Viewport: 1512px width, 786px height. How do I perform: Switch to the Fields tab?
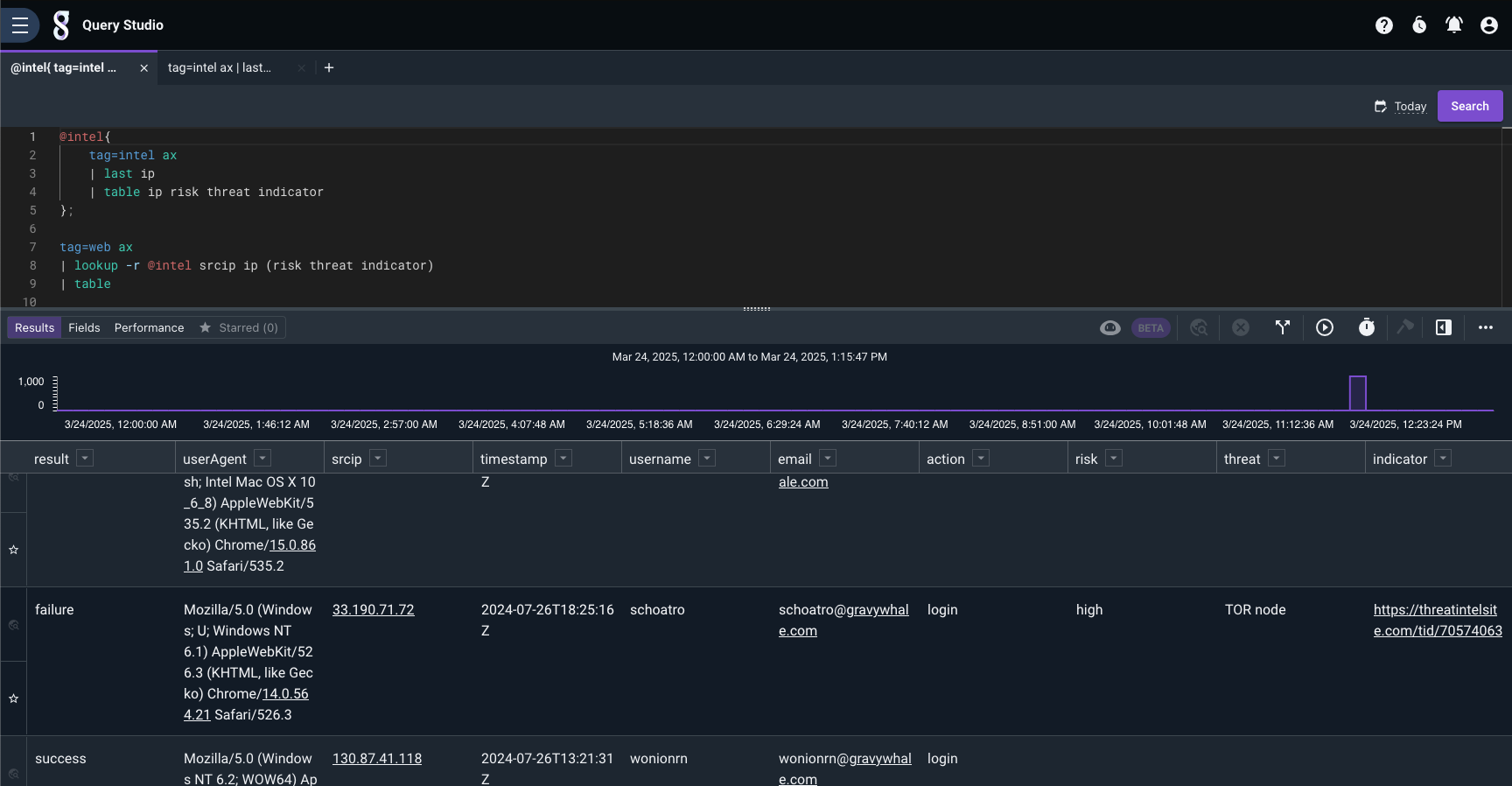point(84,327)
